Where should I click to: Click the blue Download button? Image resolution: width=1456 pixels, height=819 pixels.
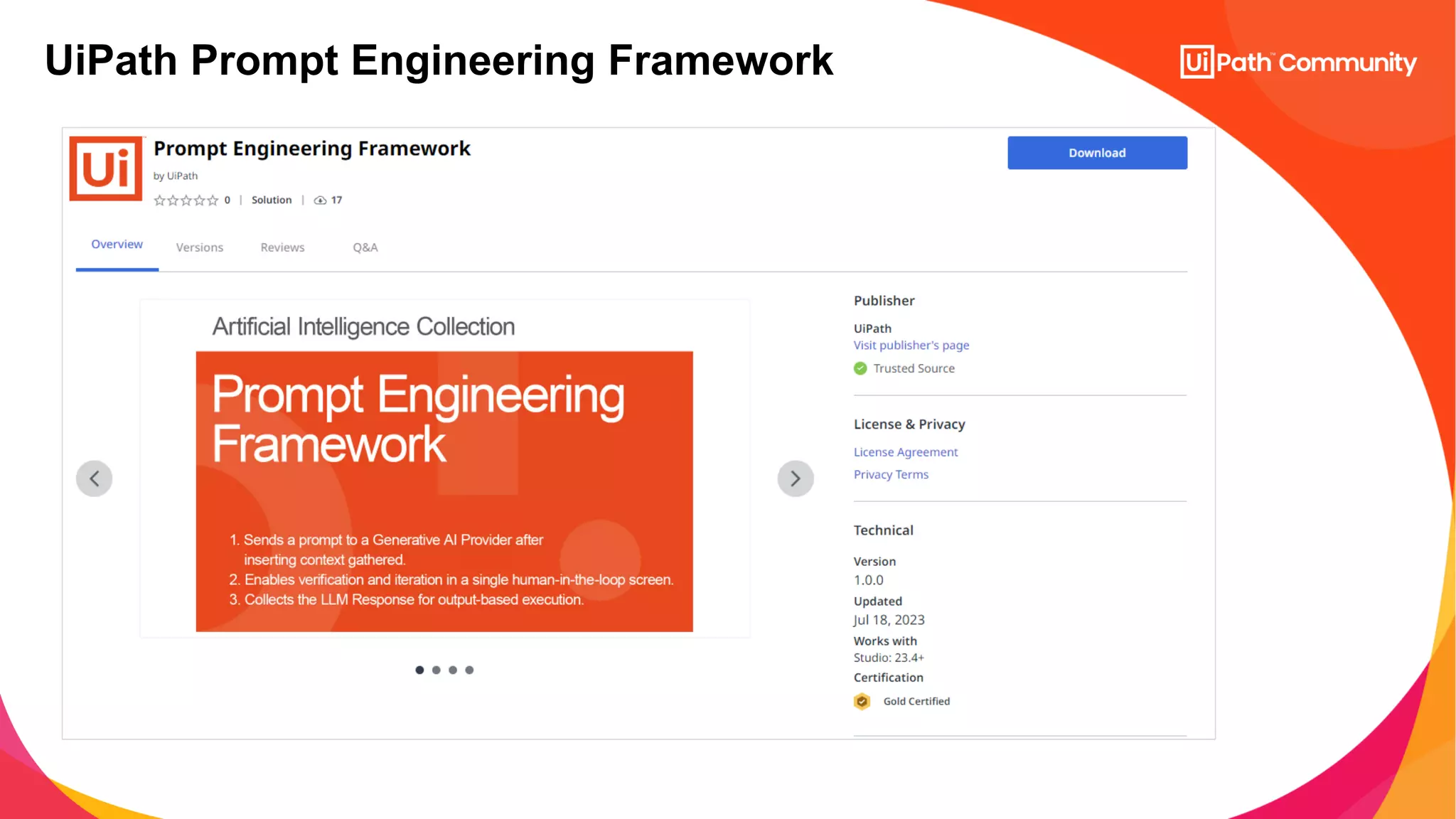[1097, 153]
